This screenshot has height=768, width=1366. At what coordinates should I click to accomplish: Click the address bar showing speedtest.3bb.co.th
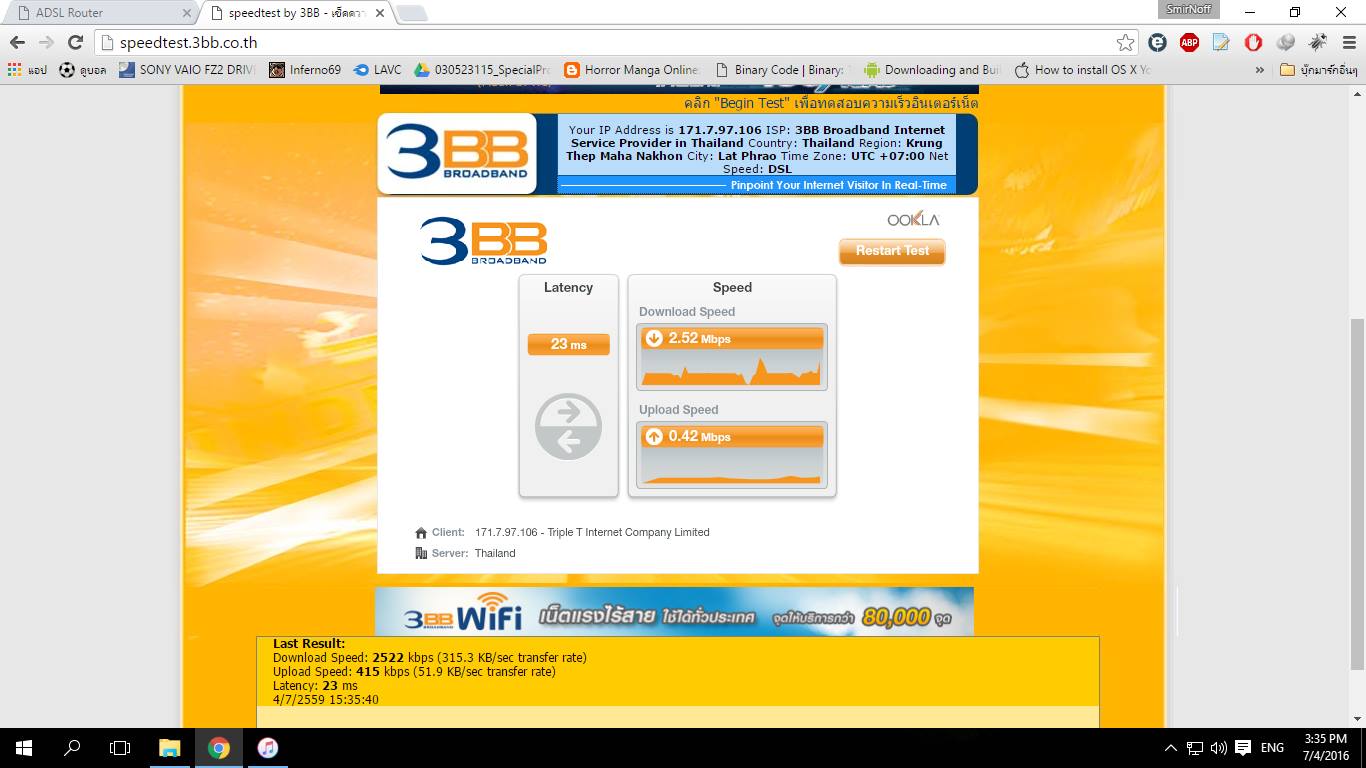pyautogui.click(x=616, y=42)
